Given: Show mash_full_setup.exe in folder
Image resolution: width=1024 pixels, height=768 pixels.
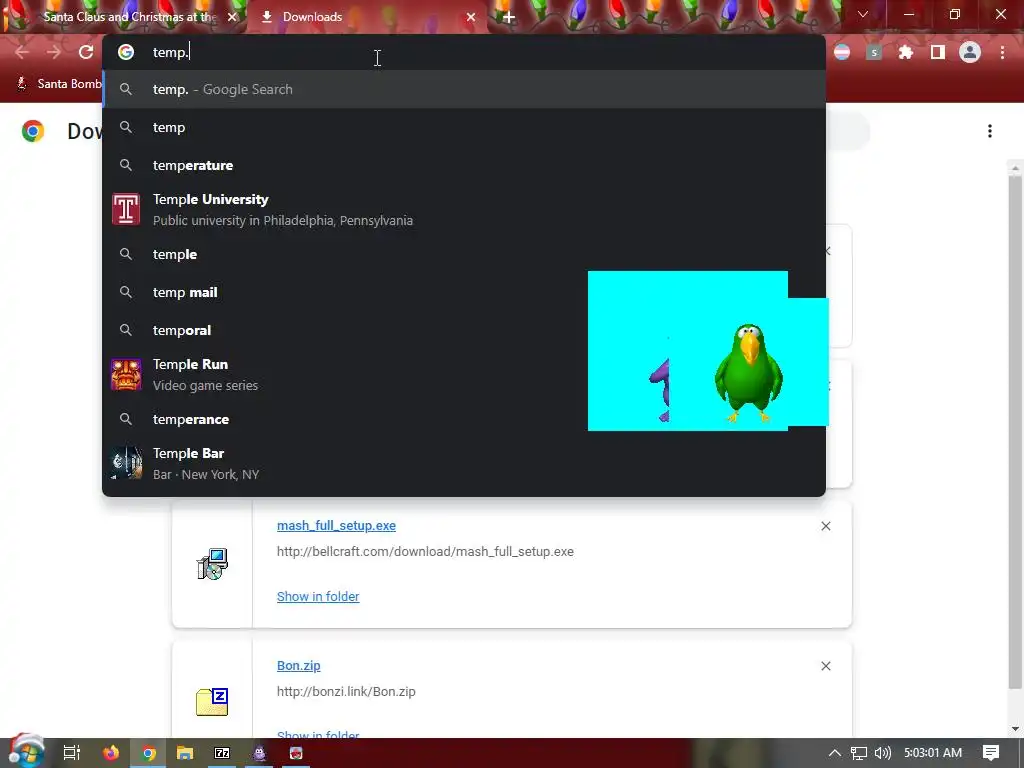Looking at the screenshot, I should pyautogui.click(x=318, y=596).
